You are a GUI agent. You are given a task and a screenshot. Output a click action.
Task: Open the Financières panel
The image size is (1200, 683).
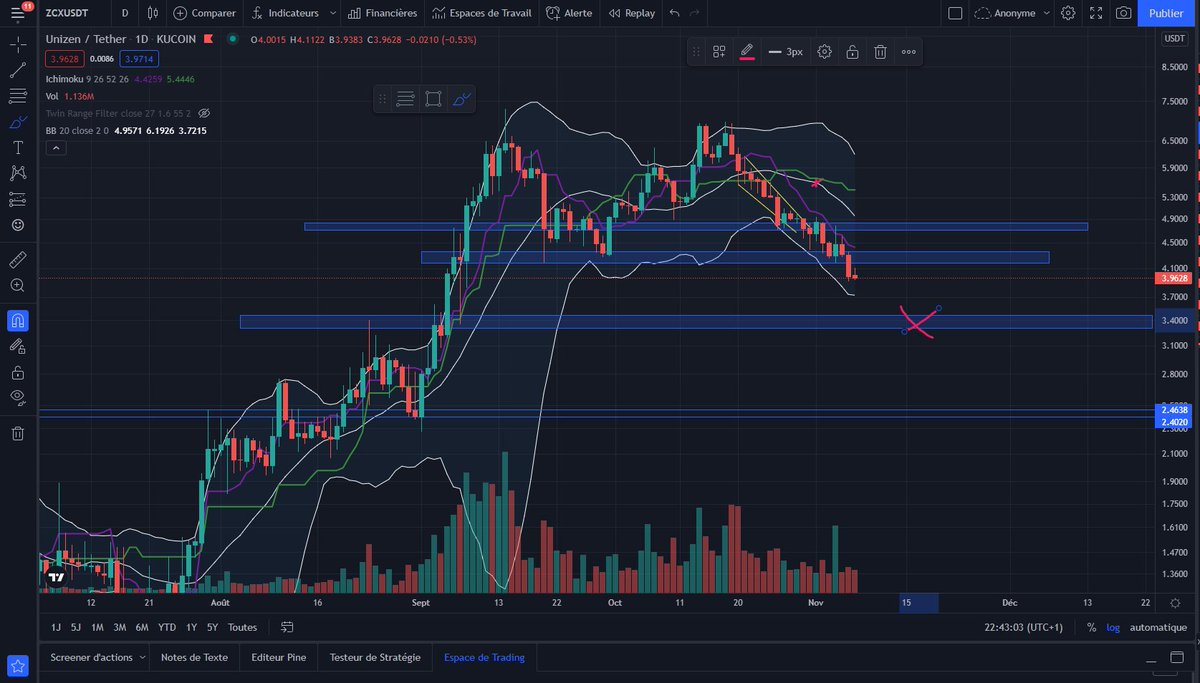click(x=382, y=13)
